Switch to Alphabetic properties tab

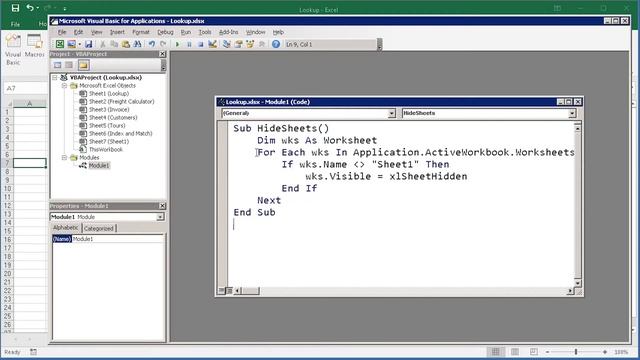tap(66, 228)
